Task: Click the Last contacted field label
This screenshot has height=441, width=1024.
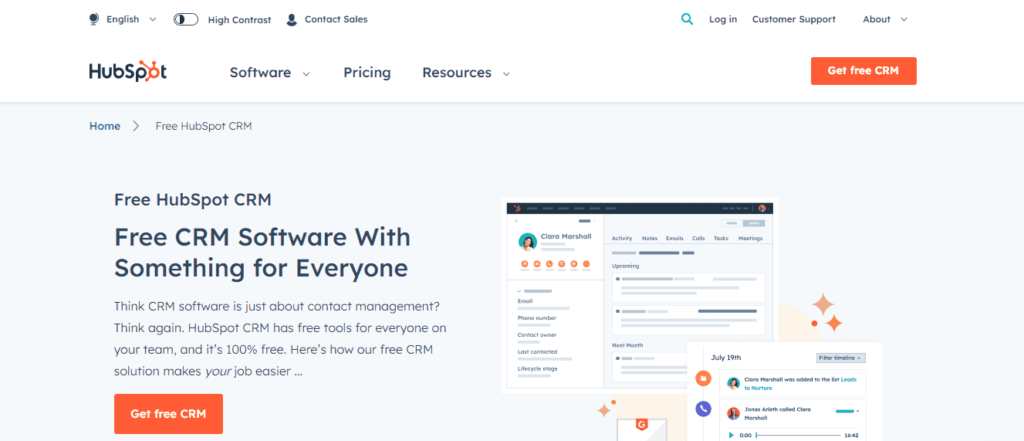Action: click(x=537, y=352)
